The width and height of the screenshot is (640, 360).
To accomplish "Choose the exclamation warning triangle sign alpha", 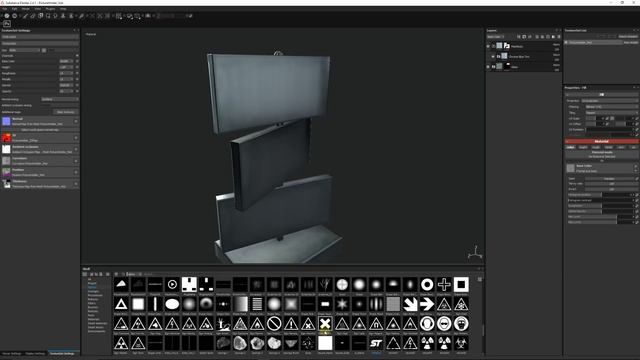I will 291,324.
